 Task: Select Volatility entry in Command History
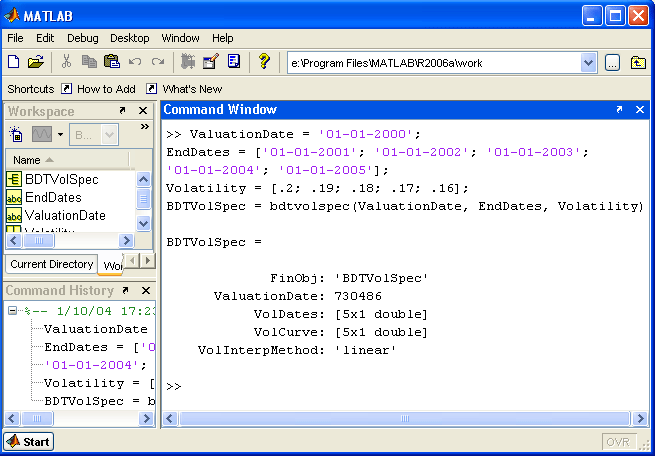(x=99, y=383)
